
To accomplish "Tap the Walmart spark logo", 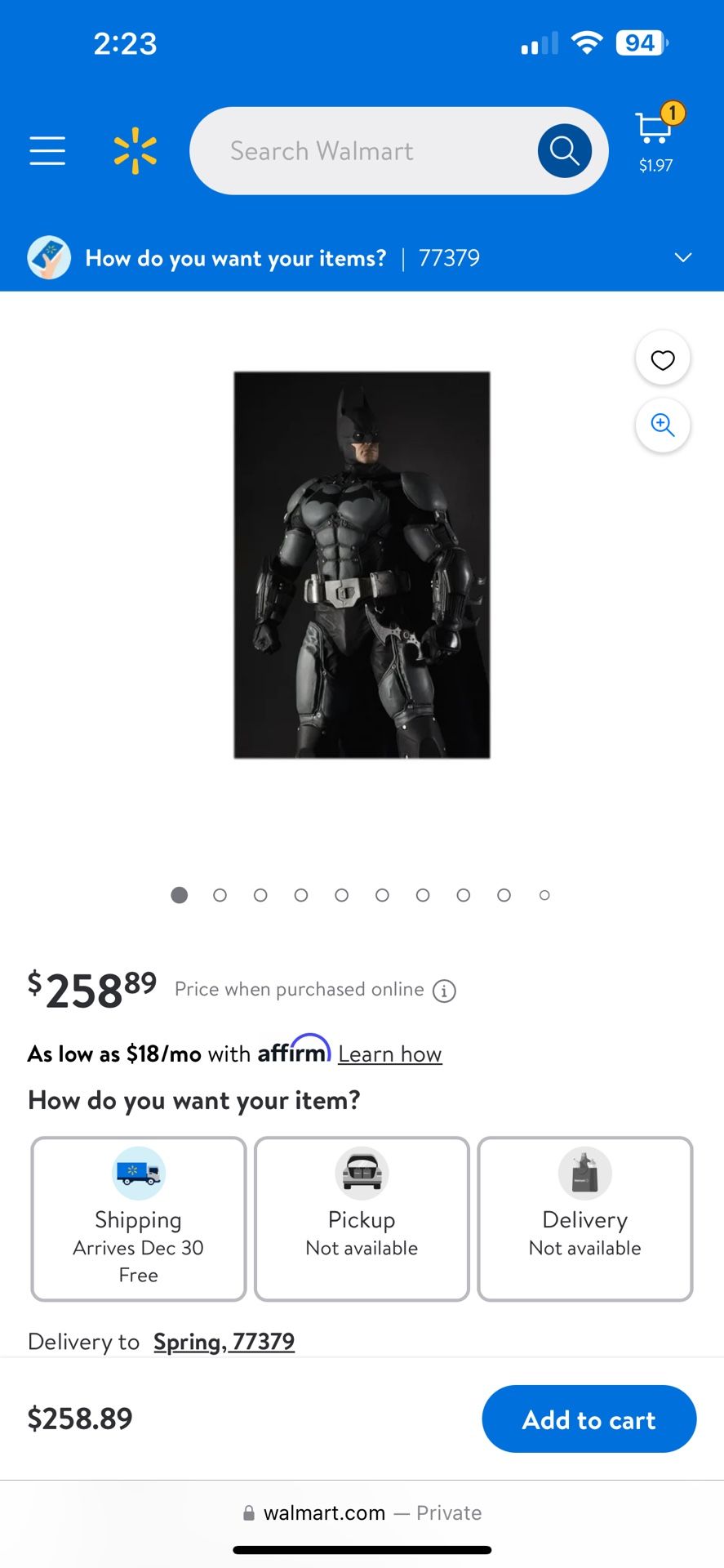I will pyautogui.click(x=135, y=151).
